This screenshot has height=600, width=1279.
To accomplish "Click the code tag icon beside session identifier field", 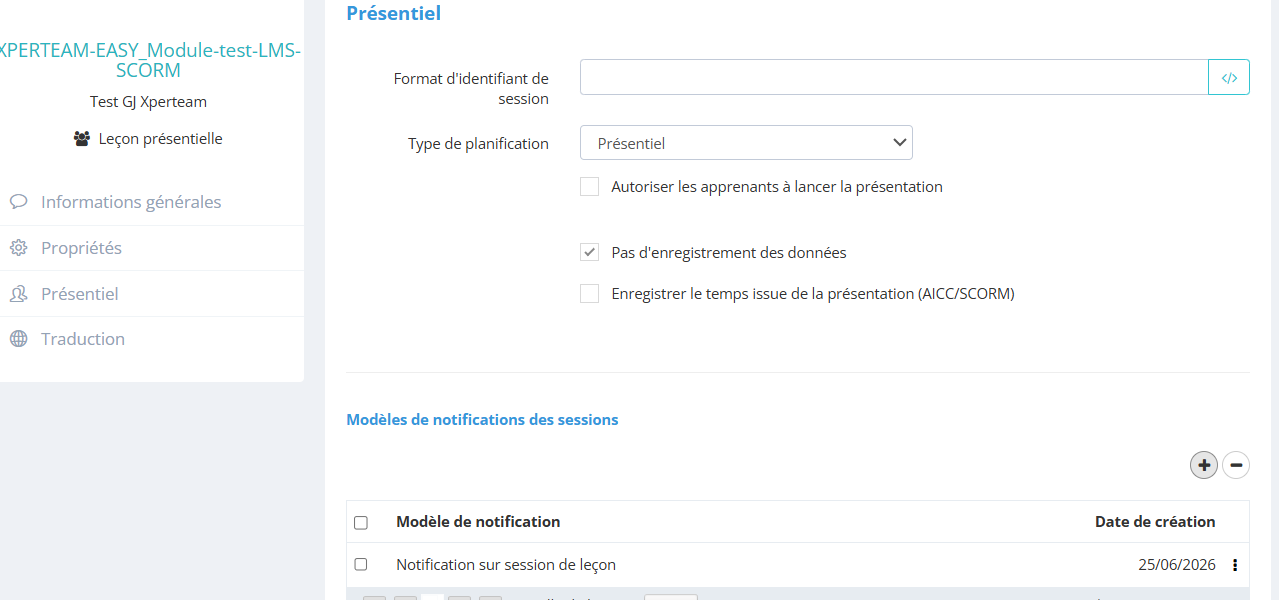I will click(x=1229, y=77).
